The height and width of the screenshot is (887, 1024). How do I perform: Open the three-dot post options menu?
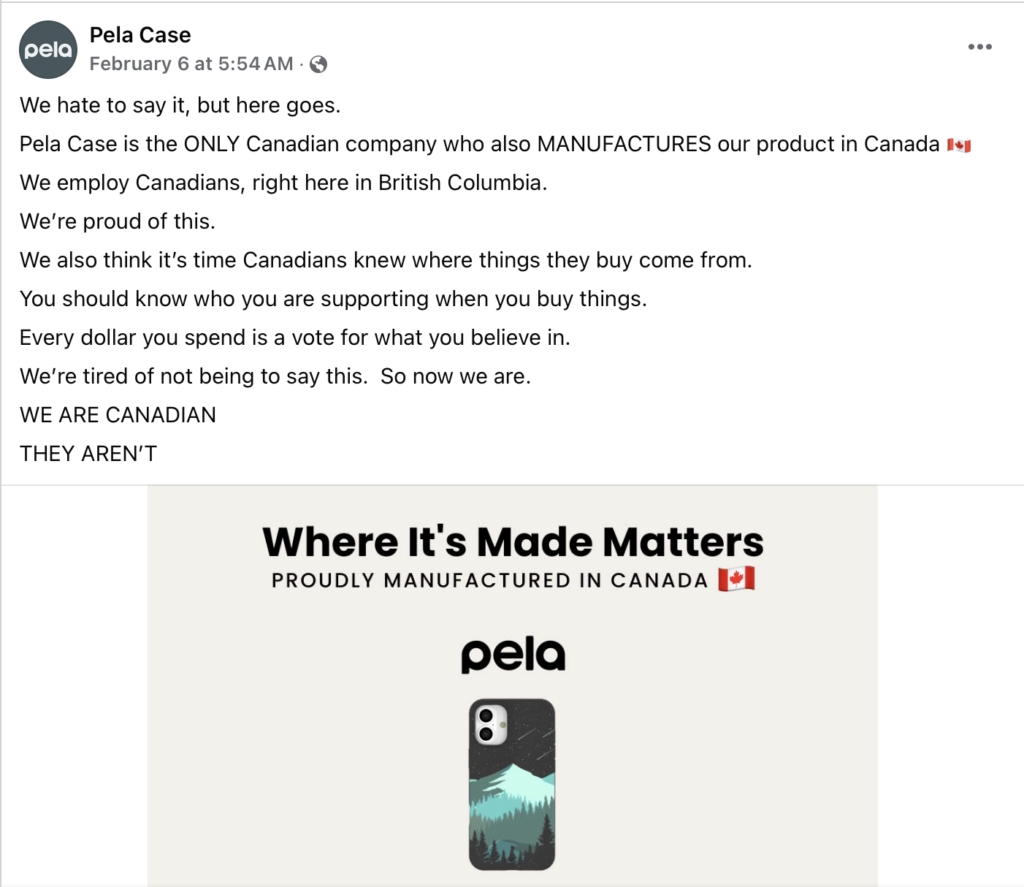coord(980,46)
